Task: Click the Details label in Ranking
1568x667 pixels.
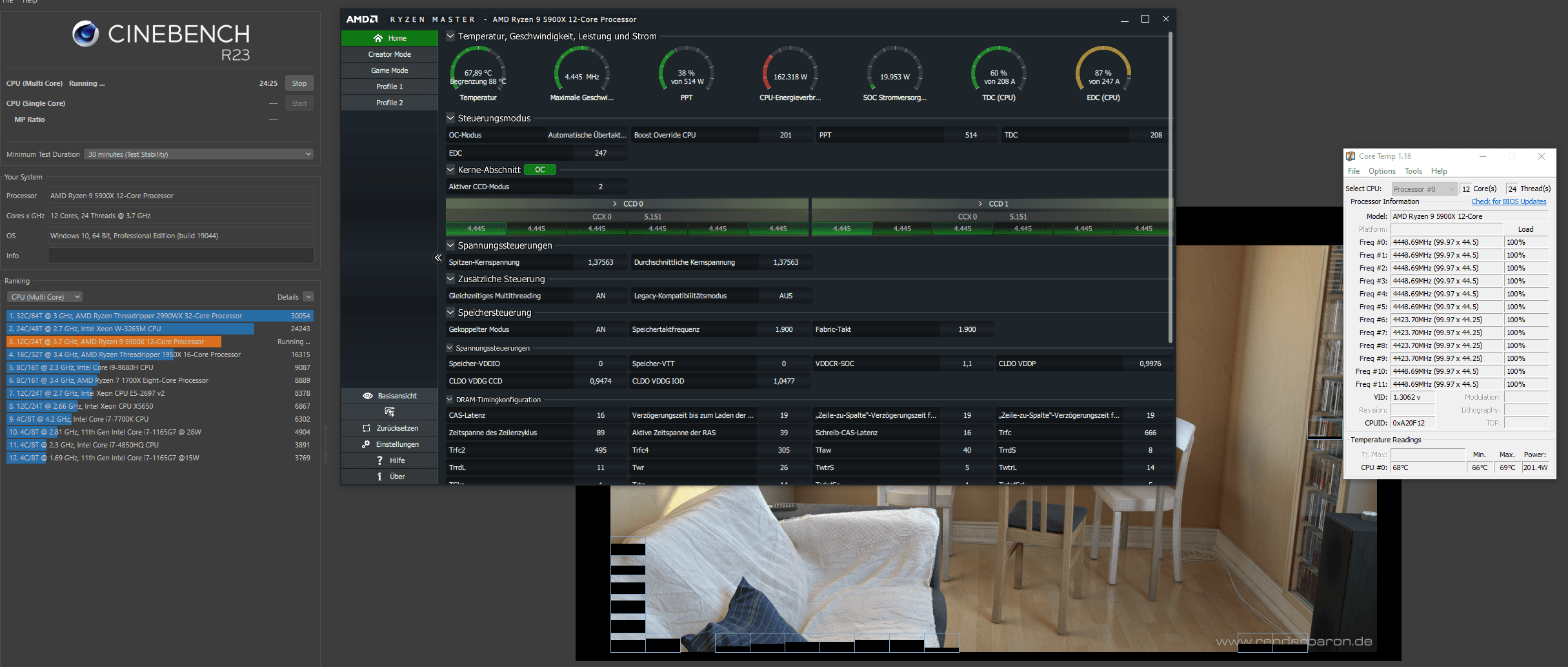Action: click(288, 297)
